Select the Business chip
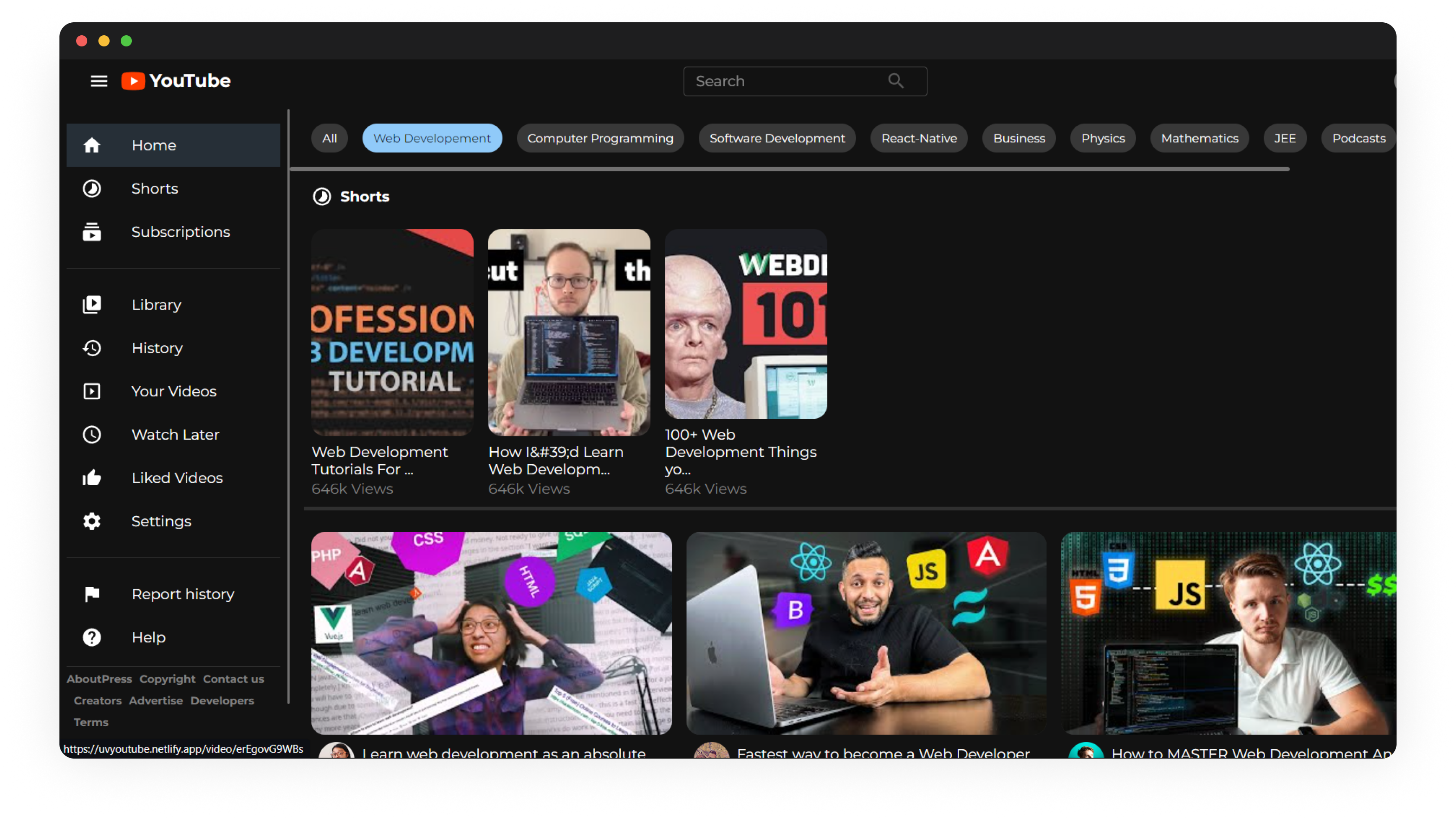Image resolution: width=1456 pixels, height=818 pixels. point(1019,138)
